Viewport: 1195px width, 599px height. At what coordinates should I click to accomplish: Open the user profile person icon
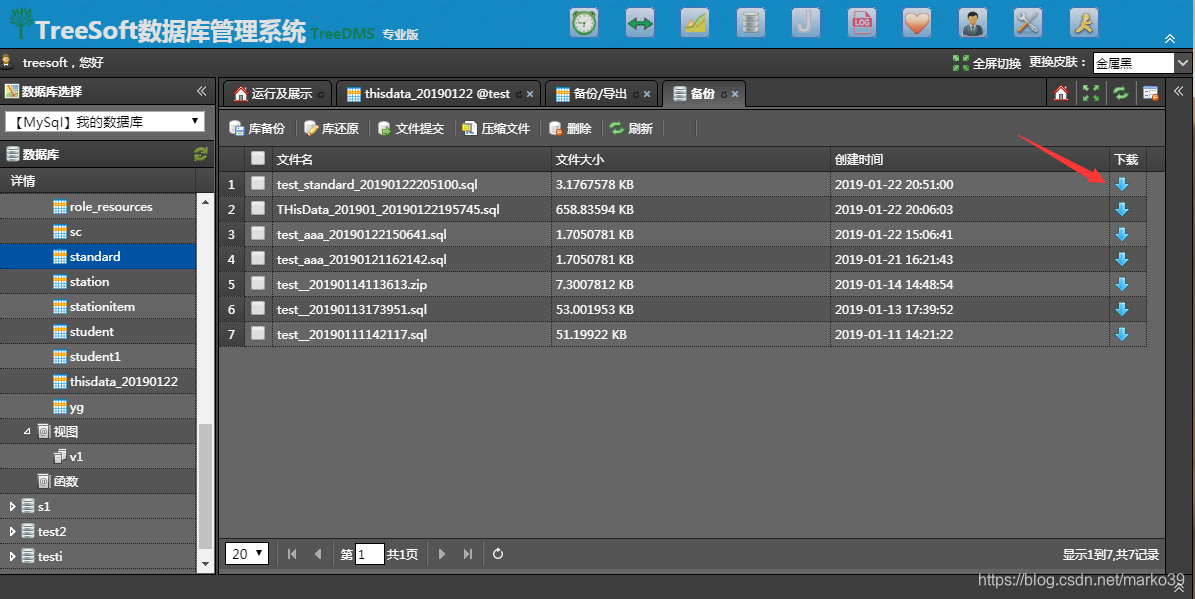coord(972,23)
